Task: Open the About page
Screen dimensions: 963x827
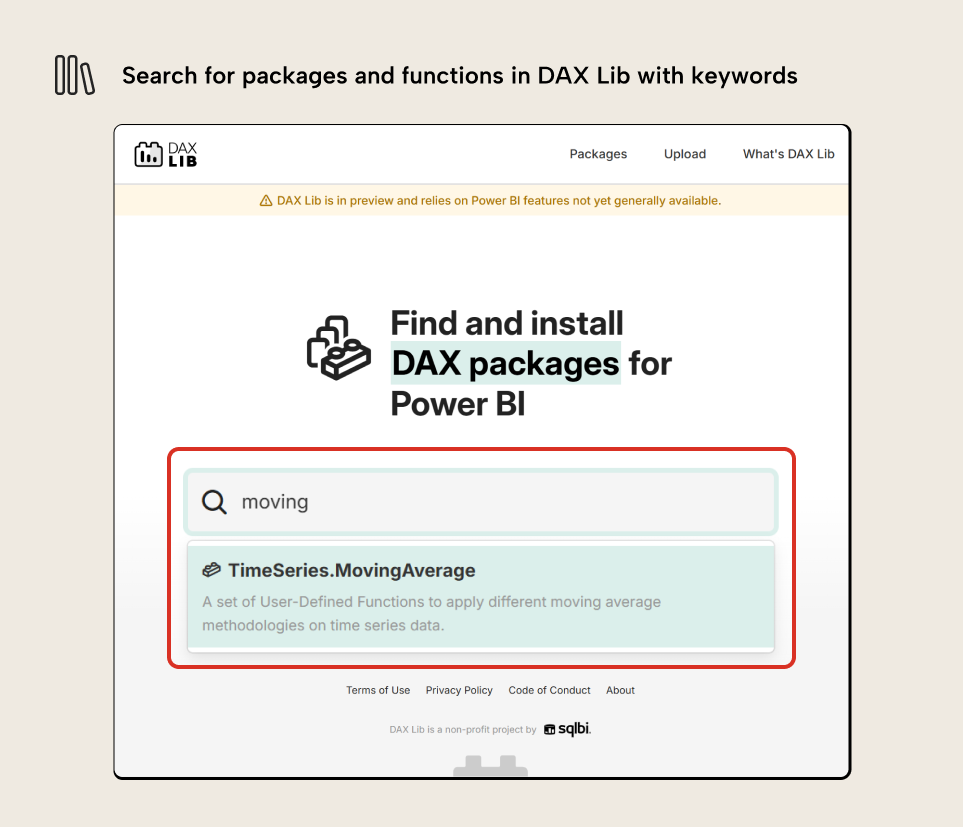Action: coord(620,690)
